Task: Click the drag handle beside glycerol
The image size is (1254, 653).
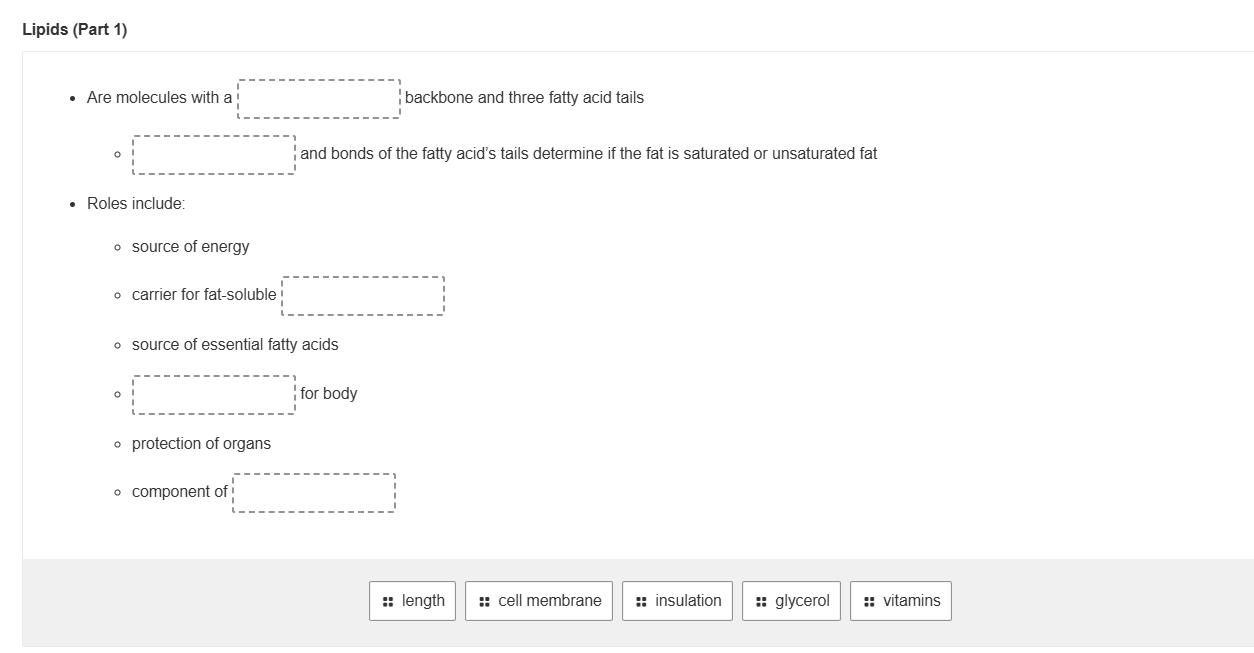Action: [x=761, y=601]
